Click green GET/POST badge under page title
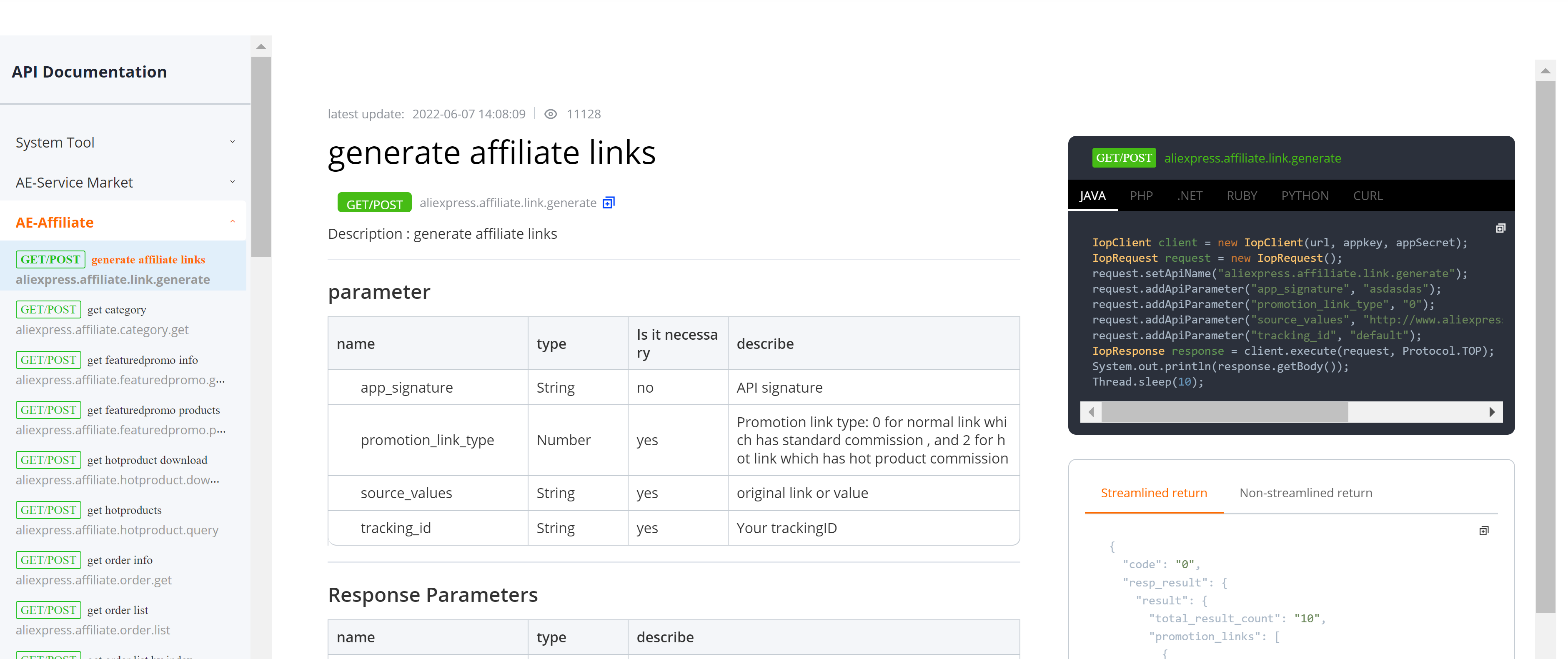The image size is (1568, 659). coord(374,203)
